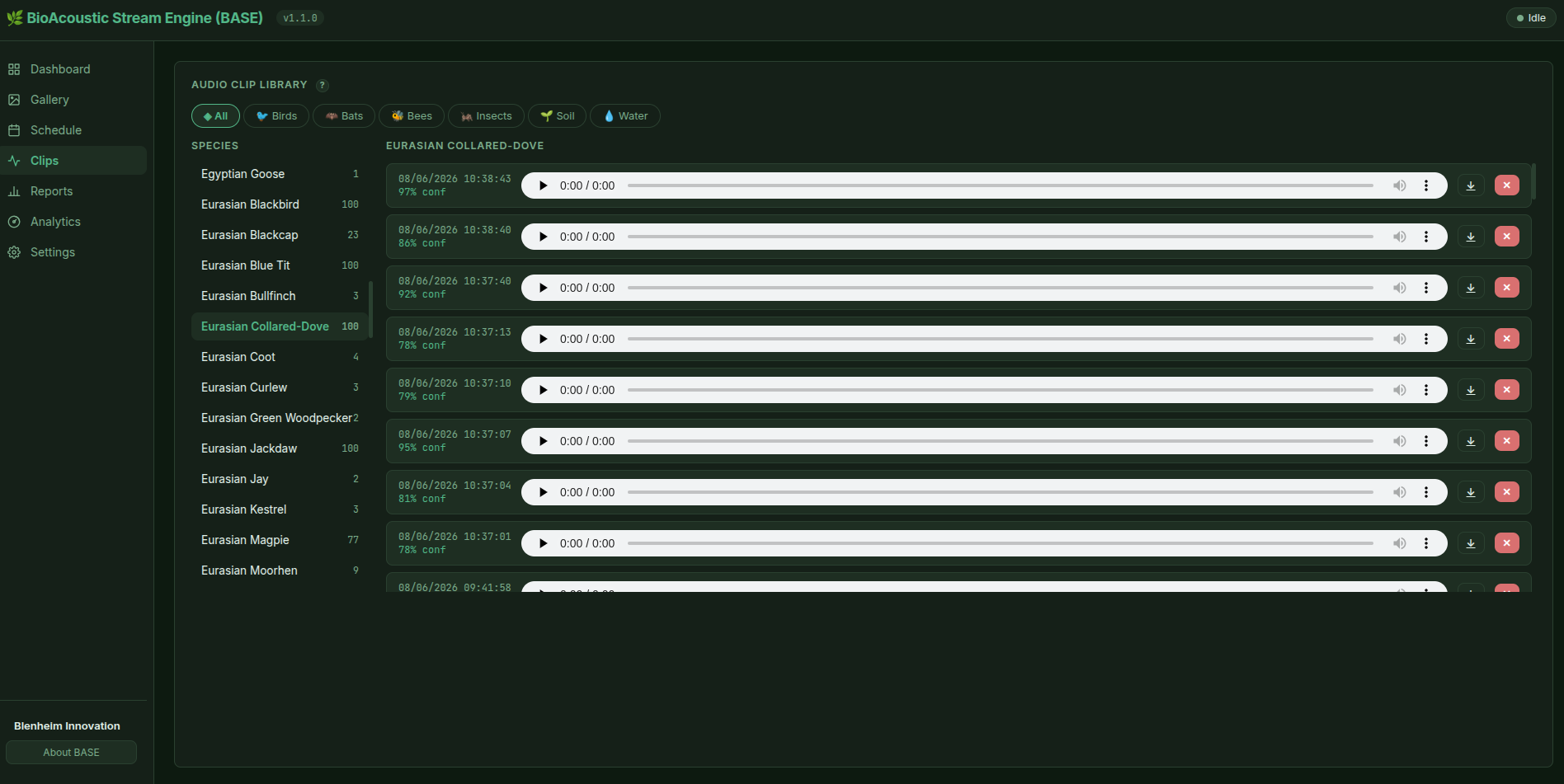Mute the 10:38:40 clip audio

coord(1400,237)
